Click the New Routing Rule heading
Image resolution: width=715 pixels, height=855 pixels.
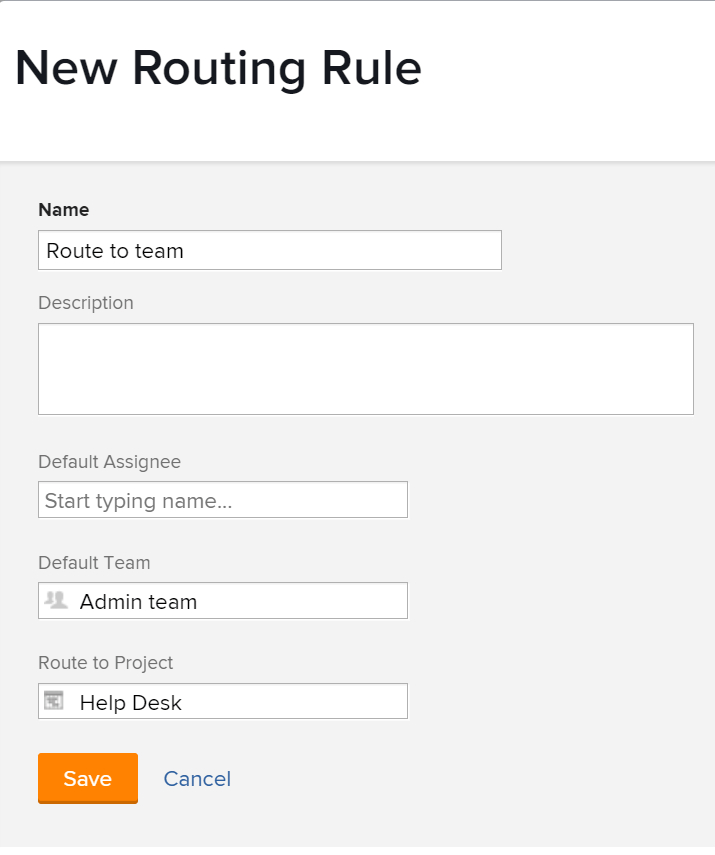[217, 68]
